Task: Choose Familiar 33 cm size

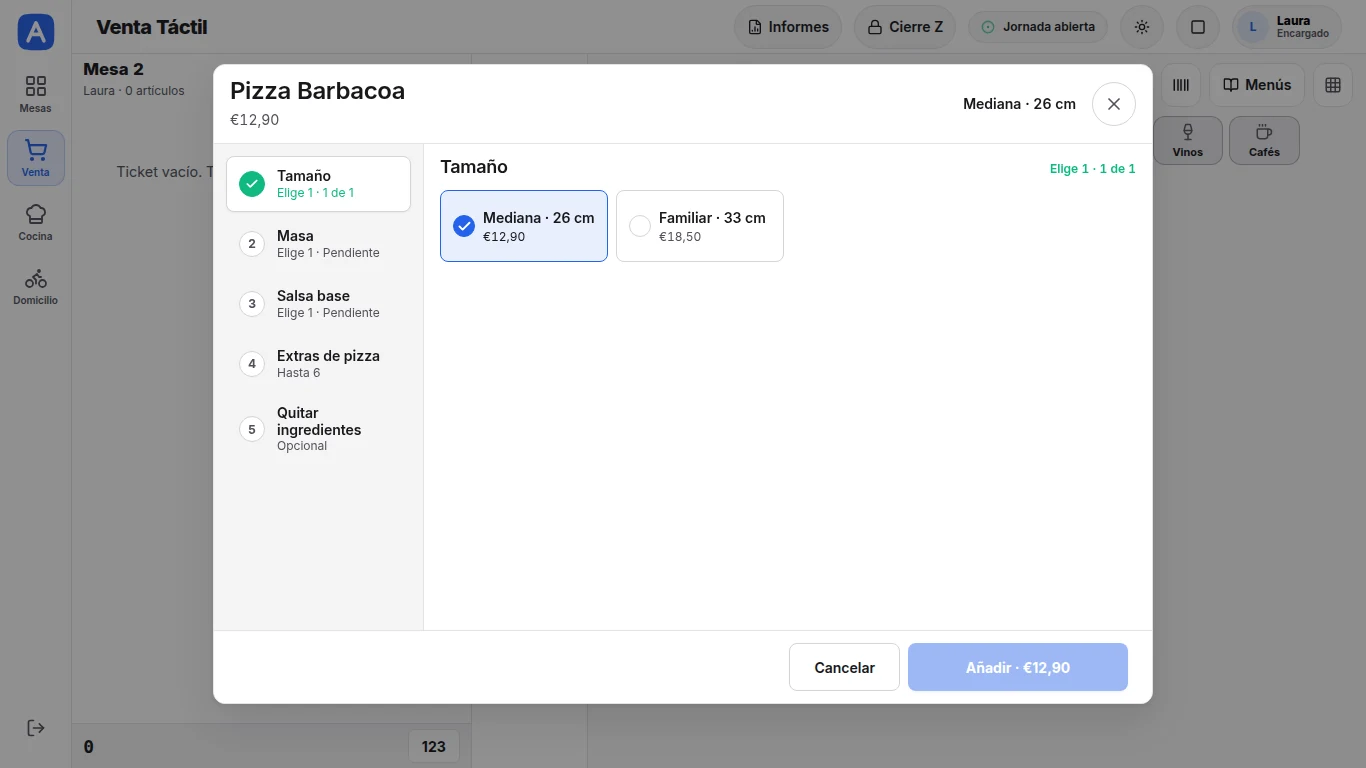Action: click(x=700, y=226)
